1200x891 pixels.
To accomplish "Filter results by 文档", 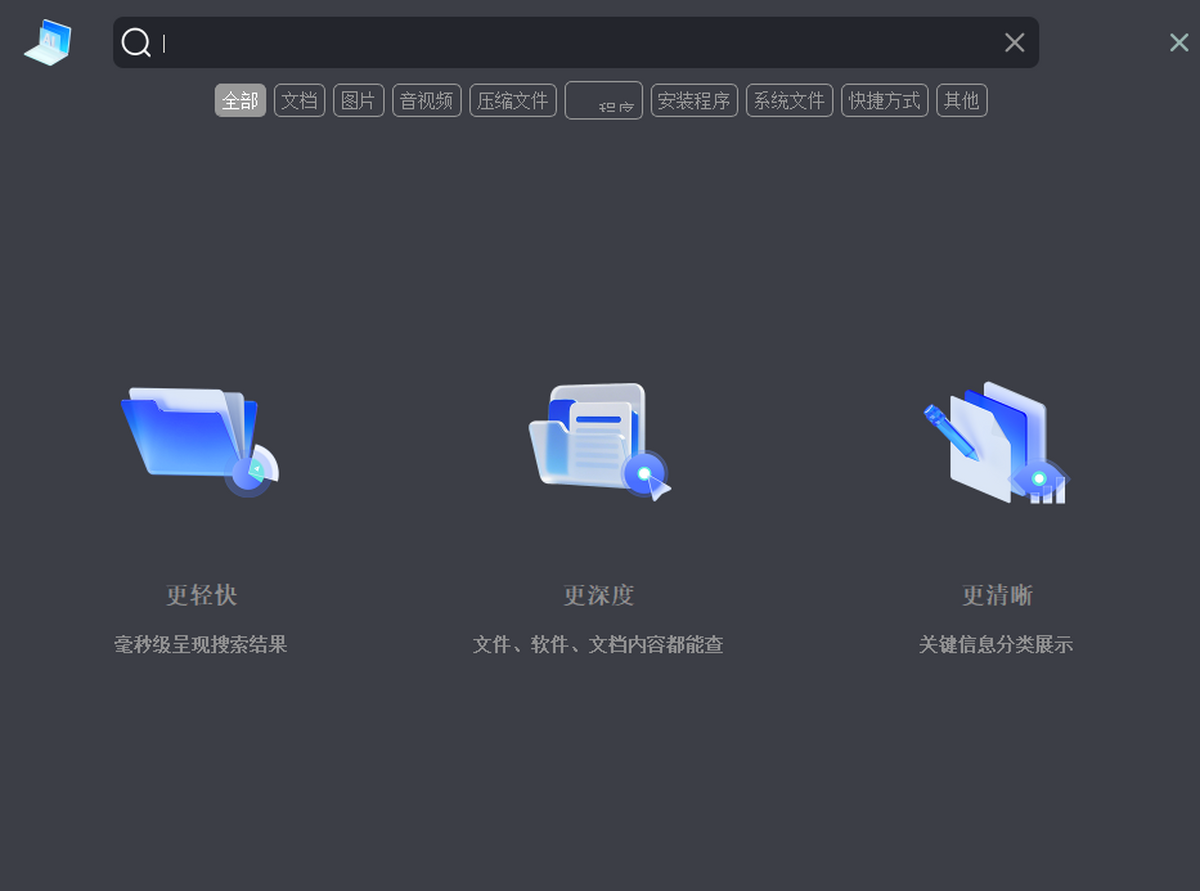I will [299, 101].
